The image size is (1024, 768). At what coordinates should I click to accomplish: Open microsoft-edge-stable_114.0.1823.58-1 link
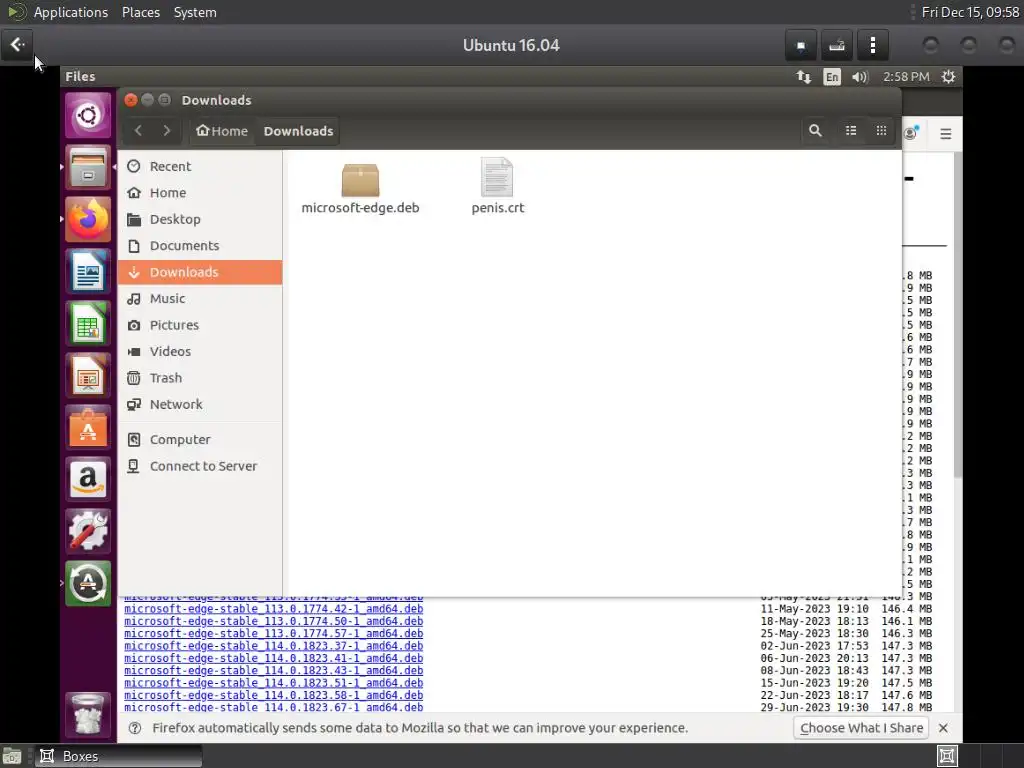pyautogui.click(x=274, y=696)
